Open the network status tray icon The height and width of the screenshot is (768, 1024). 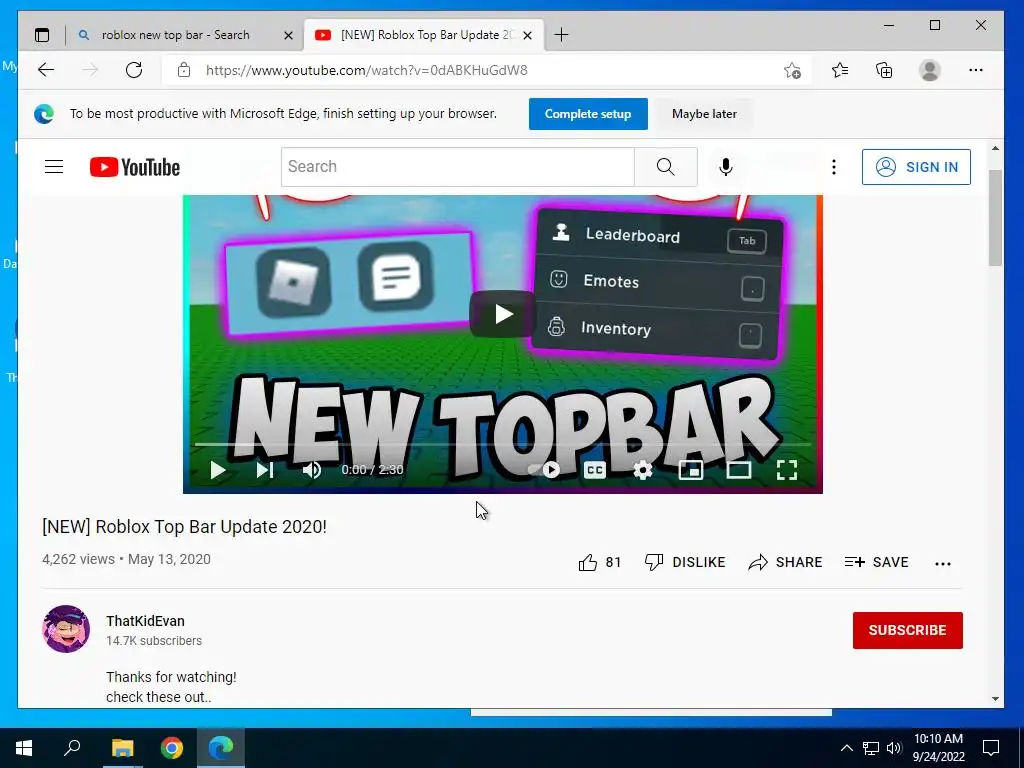tap(871, 748)
